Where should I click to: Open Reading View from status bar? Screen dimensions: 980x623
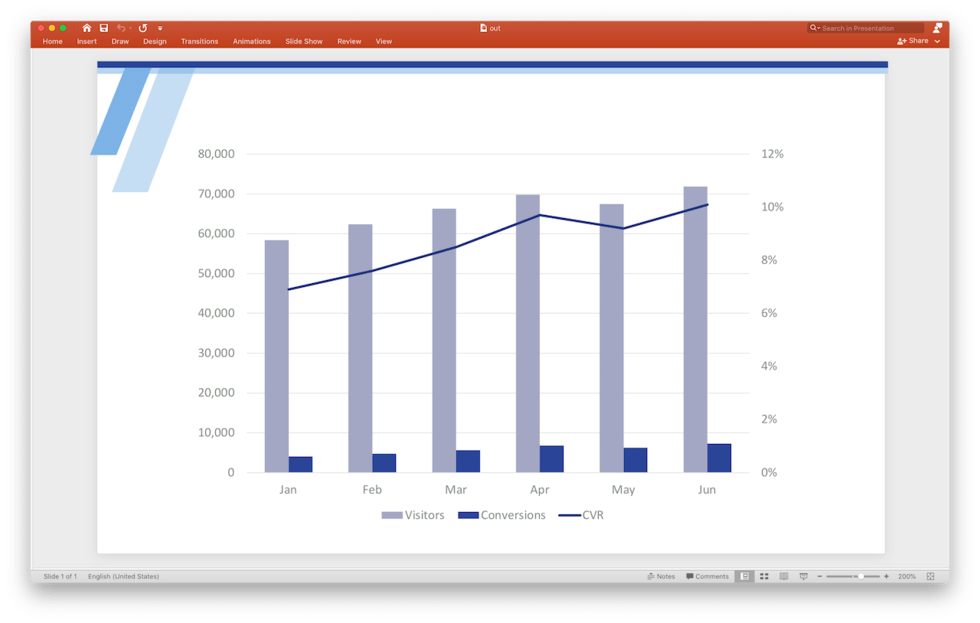[784, 576]
